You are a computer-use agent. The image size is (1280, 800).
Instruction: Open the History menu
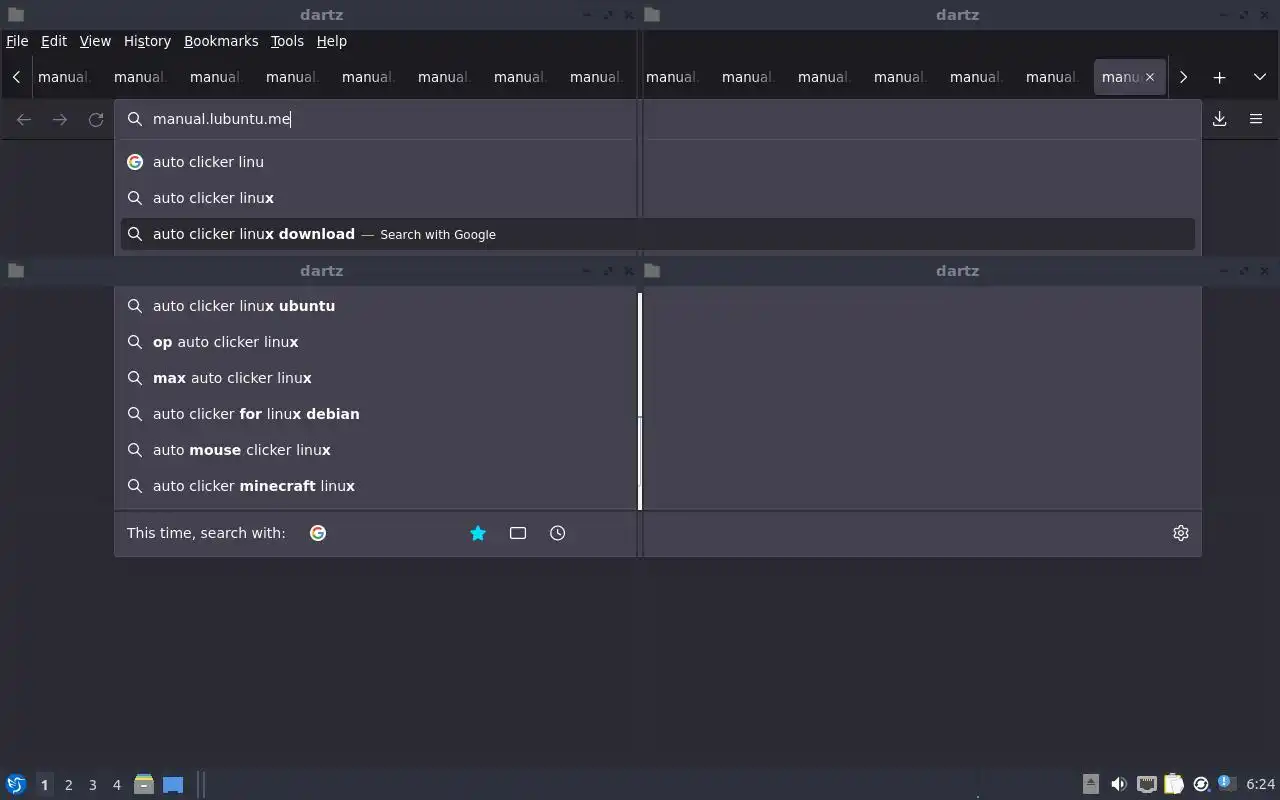point(147,41)
